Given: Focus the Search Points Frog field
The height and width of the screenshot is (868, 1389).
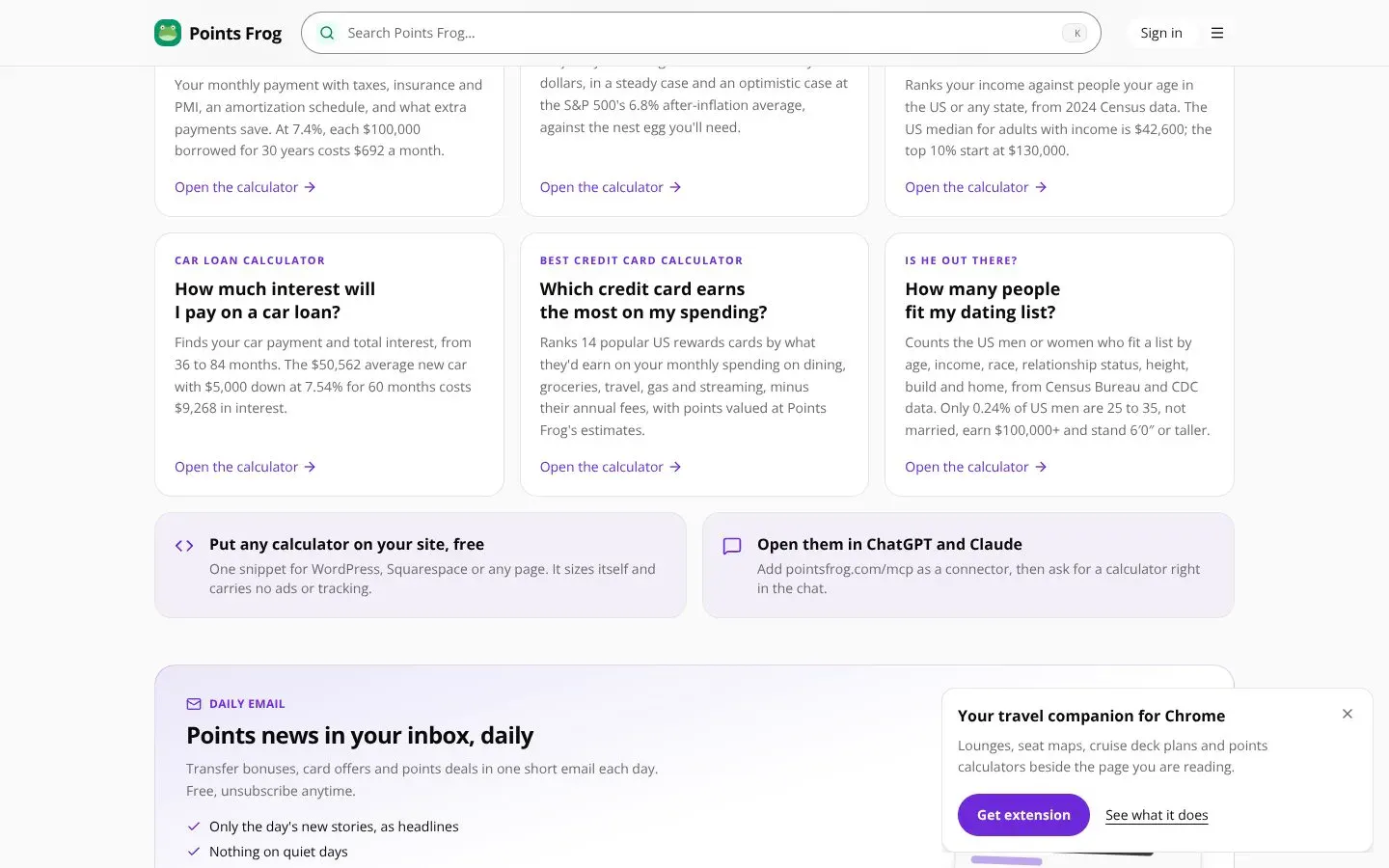Looking at the screenshot, I should click(x=701, y=33).
